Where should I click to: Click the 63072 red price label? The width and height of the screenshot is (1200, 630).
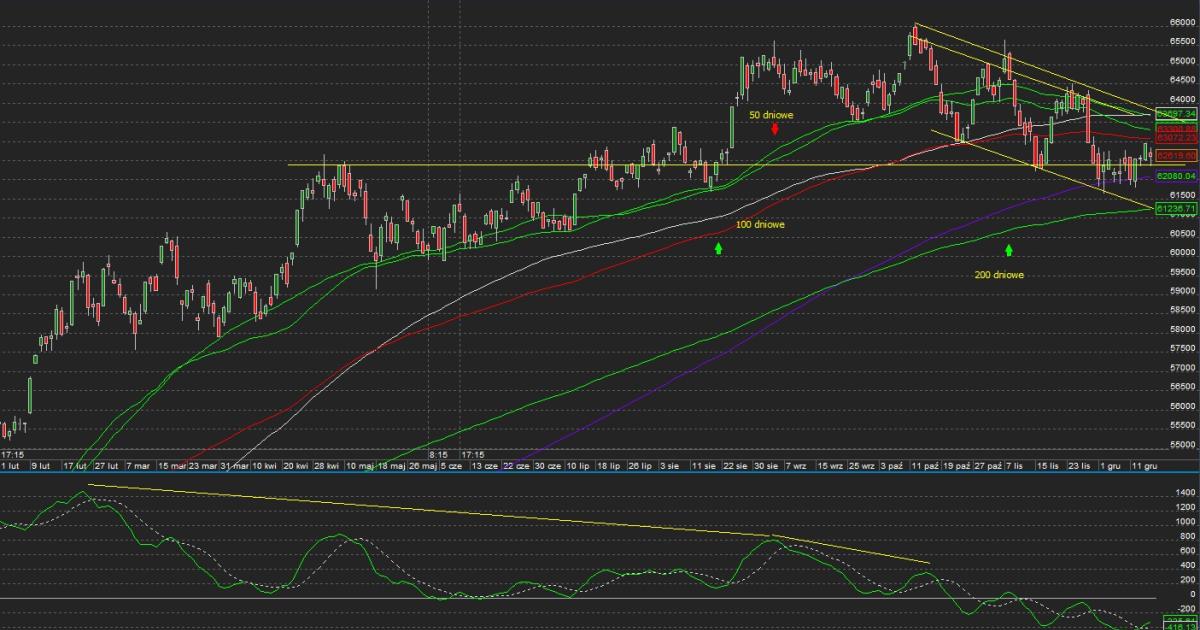1176,138
